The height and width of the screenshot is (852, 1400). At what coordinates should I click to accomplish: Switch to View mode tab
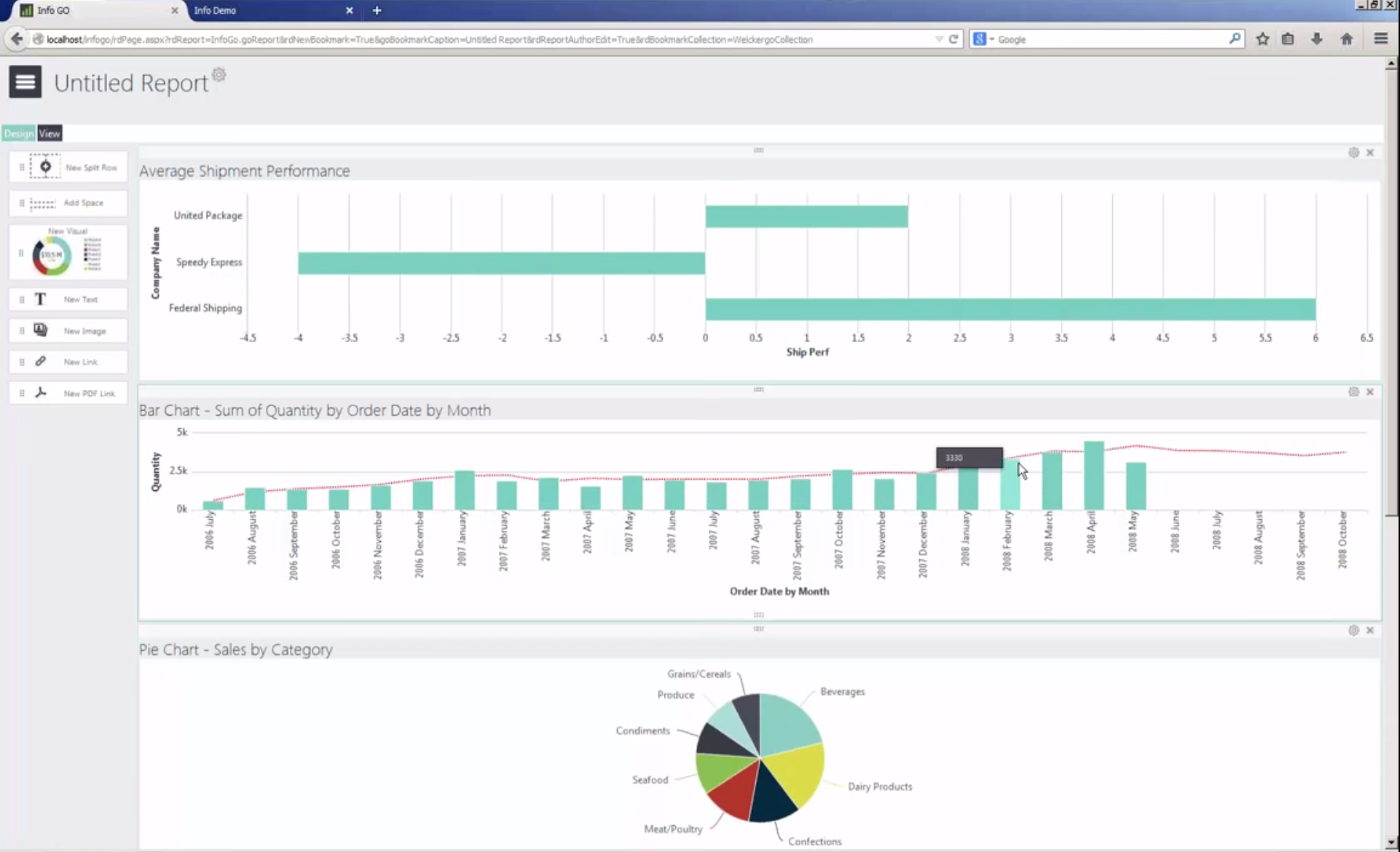[50, 133]
